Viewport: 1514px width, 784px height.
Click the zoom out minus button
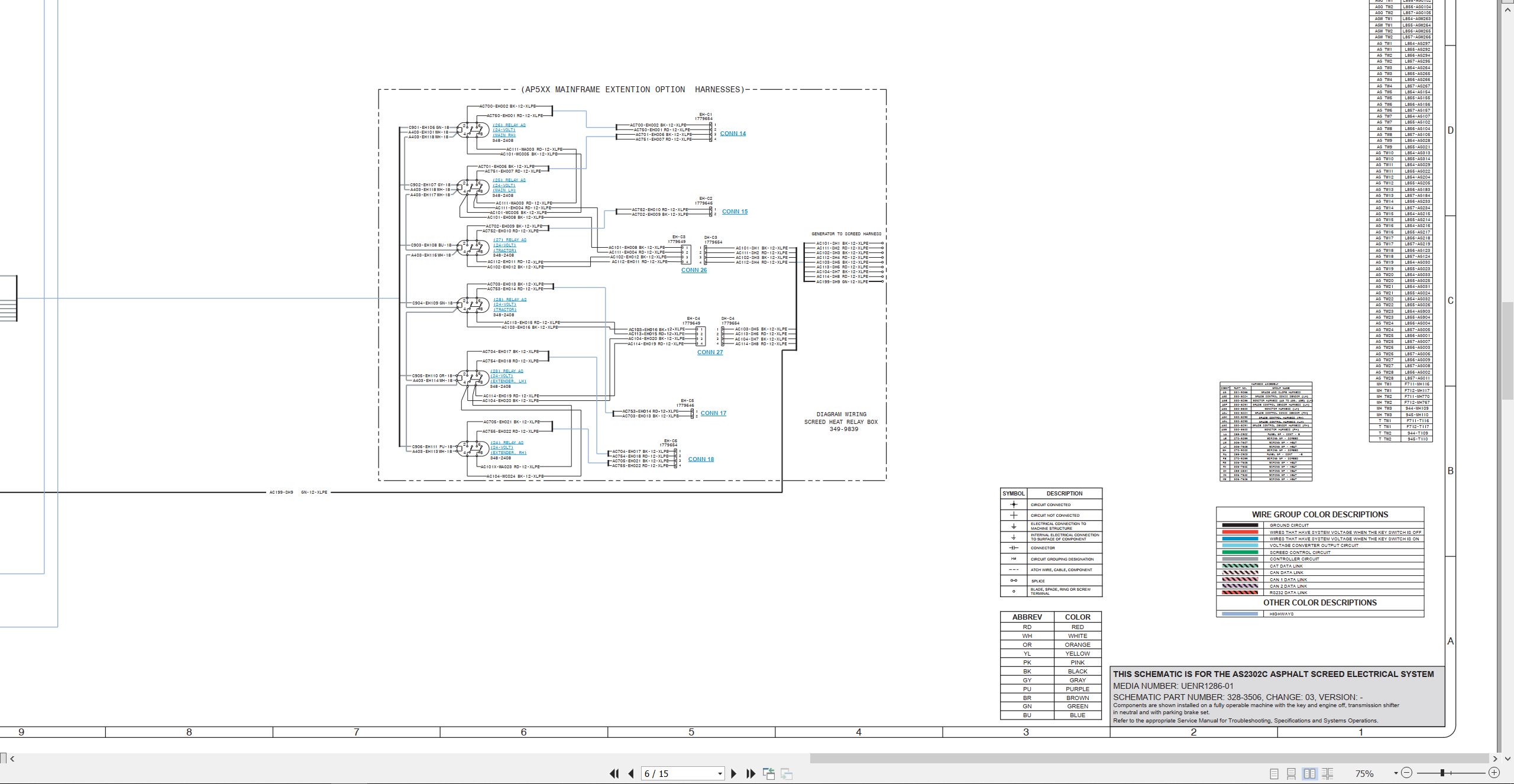click(1407, 773)
